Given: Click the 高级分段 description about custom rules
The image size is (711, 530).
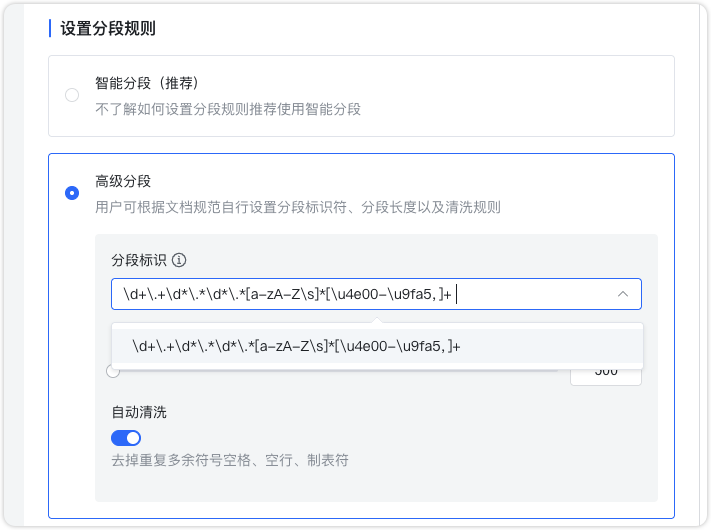Looking at the screenshot, I should 298,207.
